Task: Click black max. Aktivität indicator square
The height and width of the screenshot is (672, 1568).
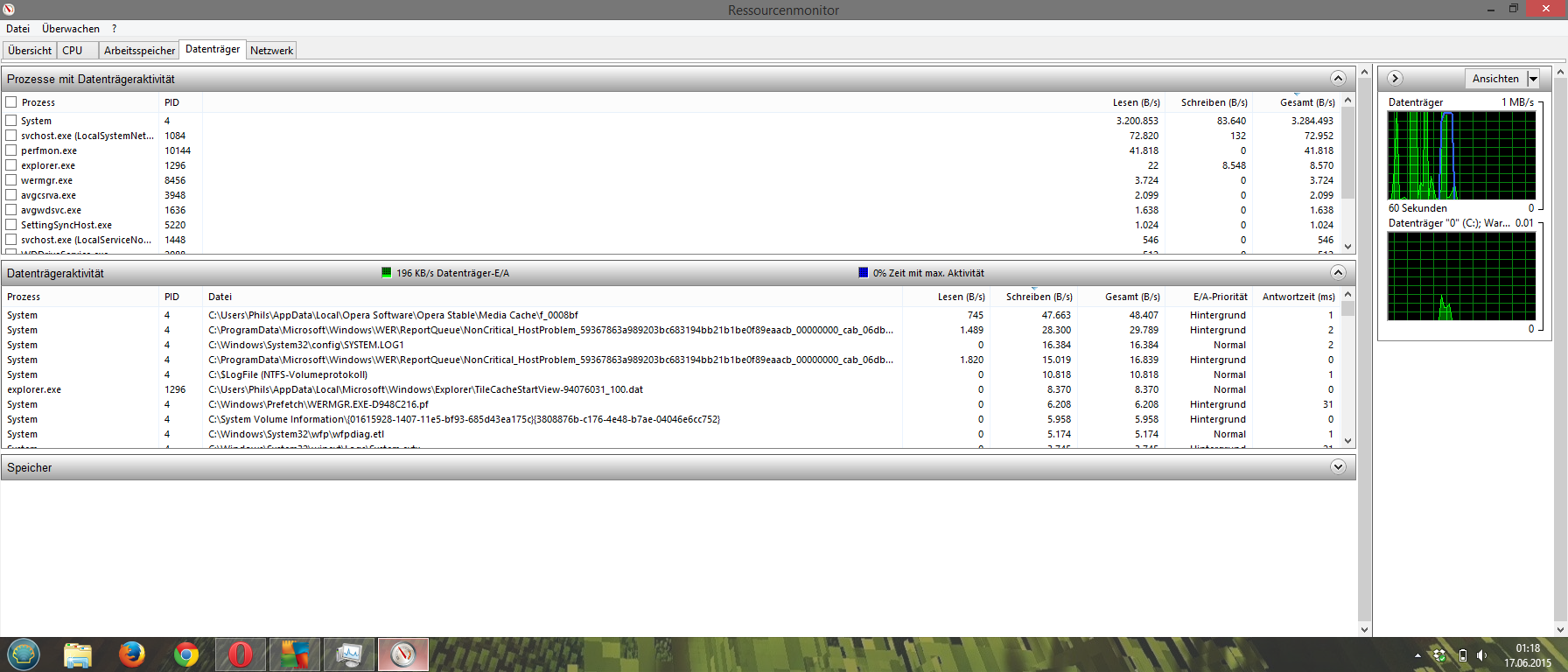Action: pos(864,273)
